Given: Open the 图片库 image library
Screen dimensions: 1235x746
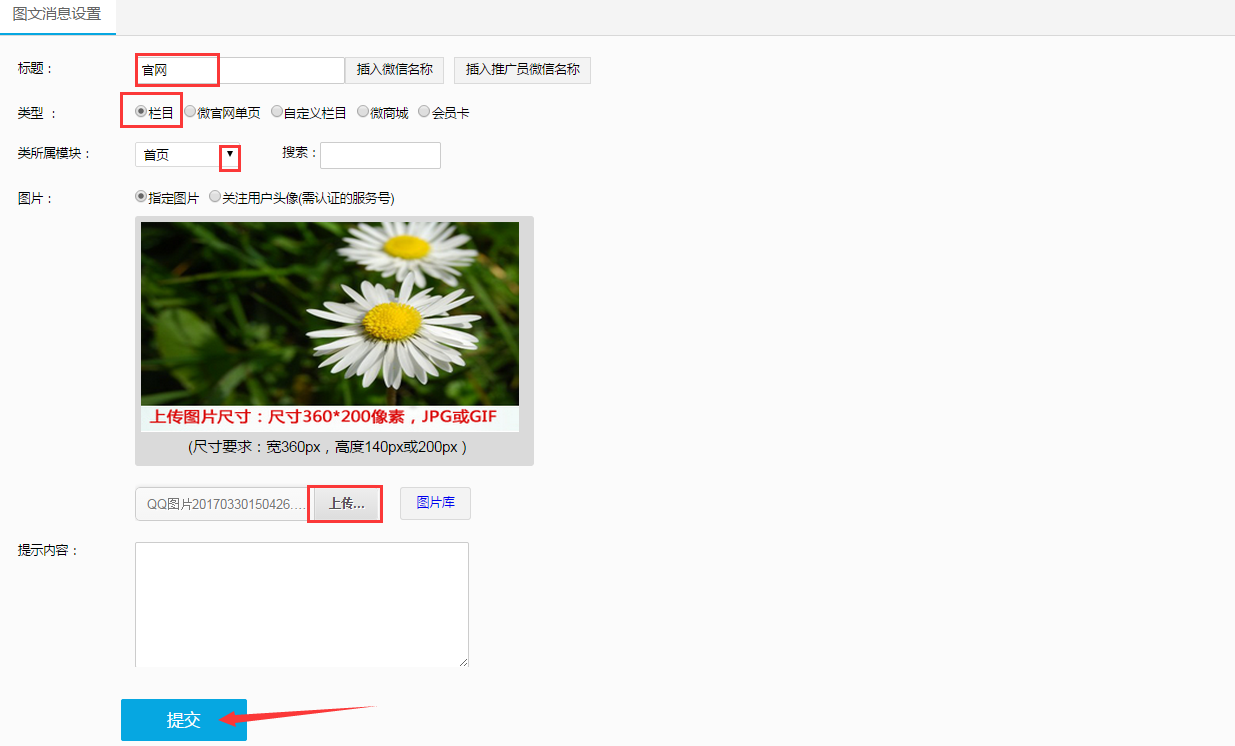Looking at the screenshot, I should coord(435,503).
